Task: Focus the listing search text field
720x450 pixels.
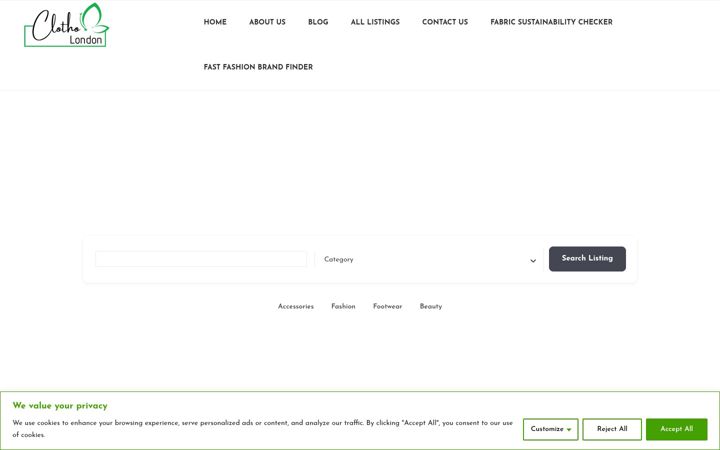Action: (201, 259)
